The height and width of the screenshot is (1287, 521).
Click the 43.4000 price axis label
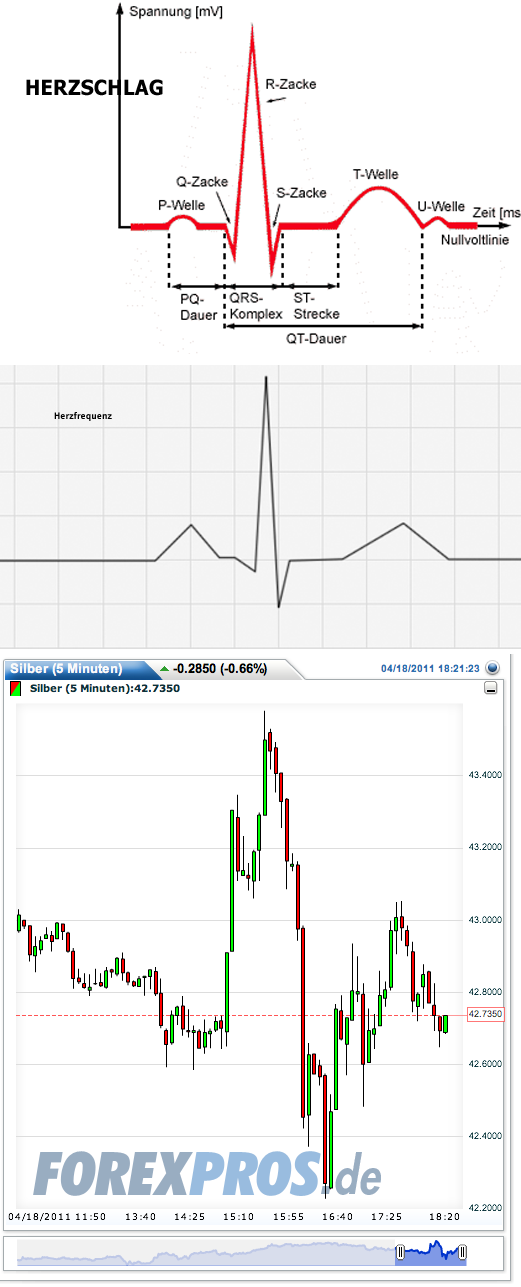(485, 775)
